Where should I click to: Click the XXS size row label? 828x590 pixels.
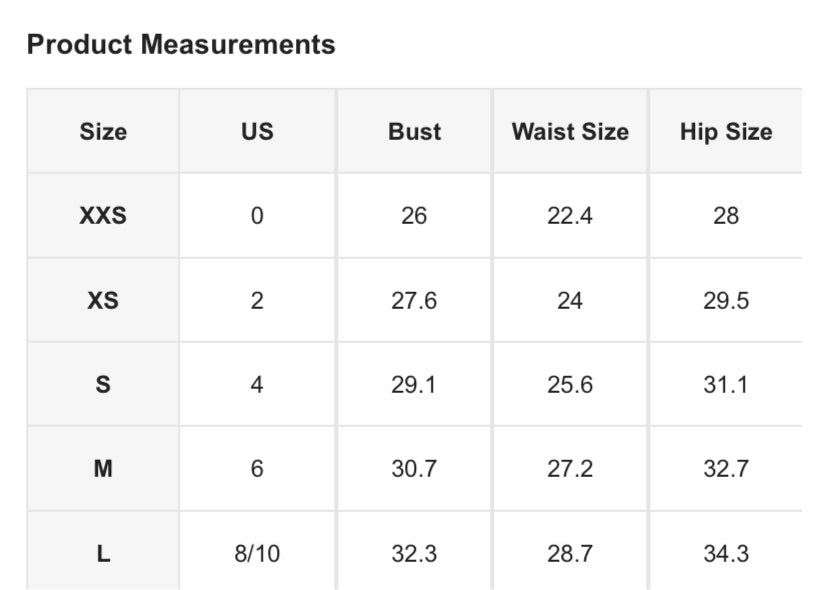[x=103, y=215]
